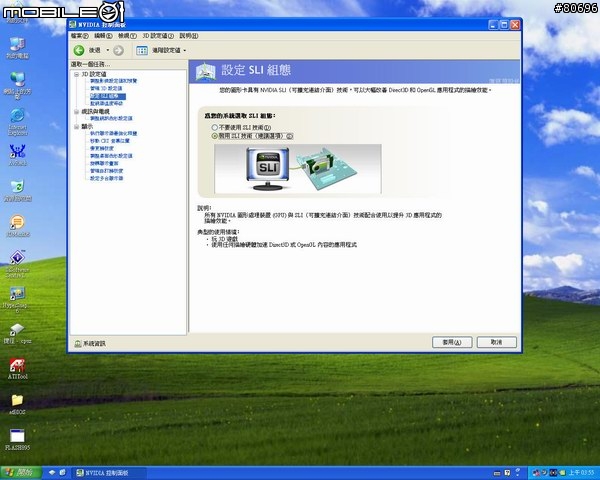Click the SLI monitor and card illustration
The width and height of the screenshot is (600, 480).
(x=298, y=168)
